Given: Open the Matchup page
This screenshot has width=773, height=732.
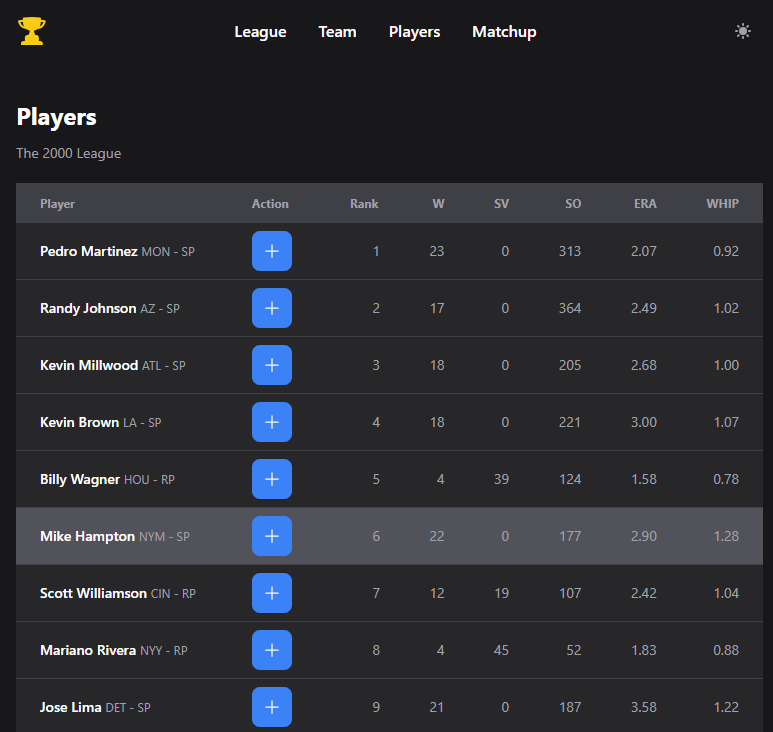Looking at the screenshot, I should coord(504,32).
